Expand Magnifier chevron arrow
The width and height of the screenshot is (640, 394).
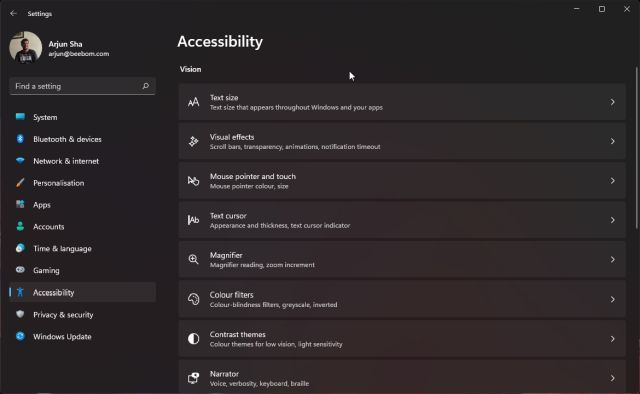tap(613, 259)
